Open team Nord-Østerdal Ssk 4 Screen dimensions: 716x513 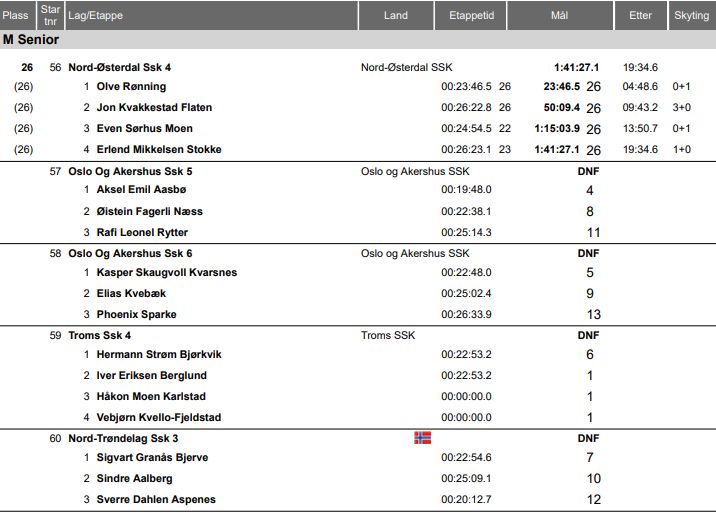click(119, 67)
